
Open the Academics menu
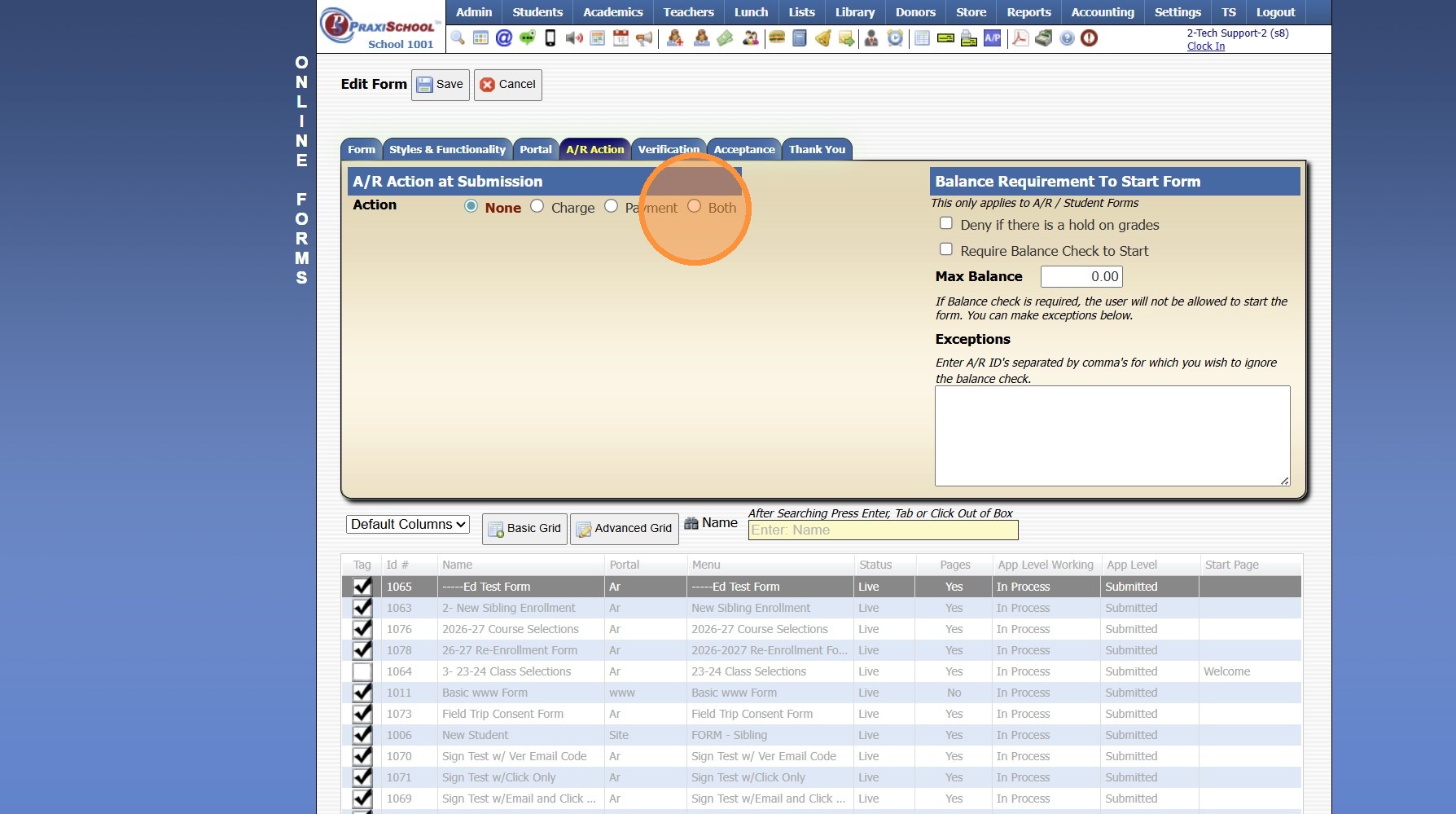point(613,12)
